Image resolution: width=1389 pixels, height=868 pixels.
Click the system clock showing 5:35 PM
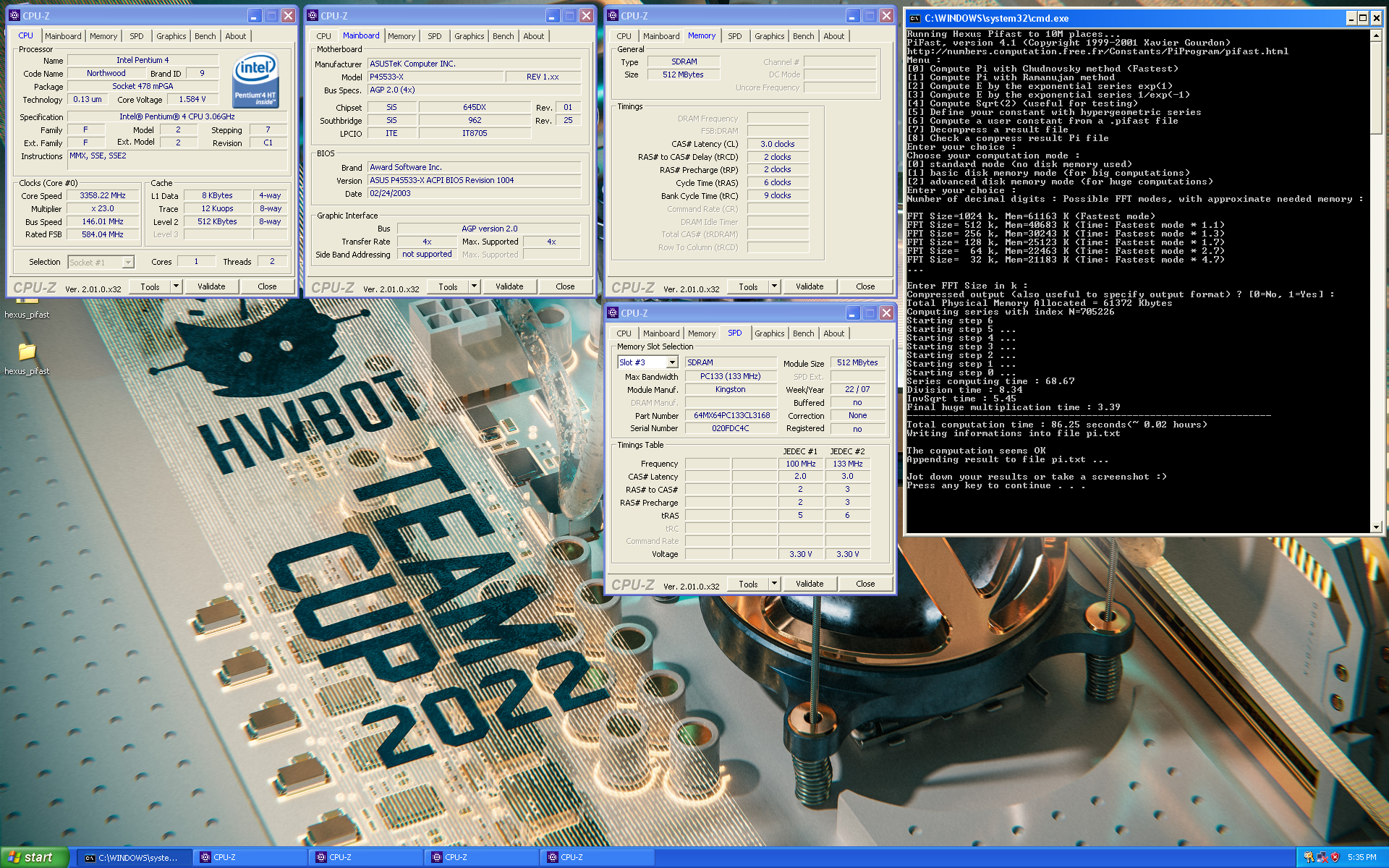[x=1362, y=857]
